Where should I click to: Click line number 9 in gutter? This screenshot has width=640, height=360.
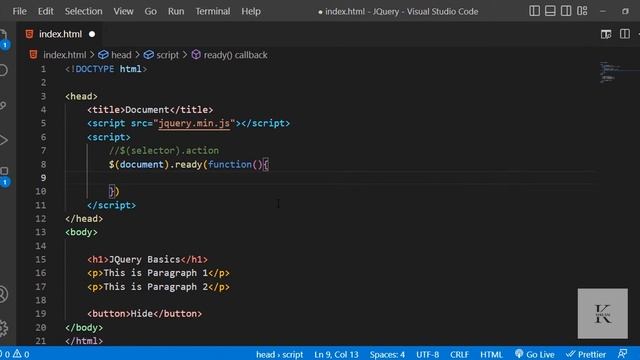click(43, 178)
